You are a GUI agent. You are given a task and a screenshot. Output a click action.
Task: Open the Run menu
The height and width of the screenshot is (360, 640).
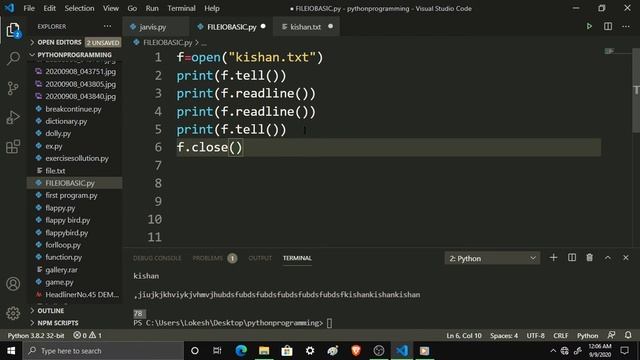pos(152,8)
